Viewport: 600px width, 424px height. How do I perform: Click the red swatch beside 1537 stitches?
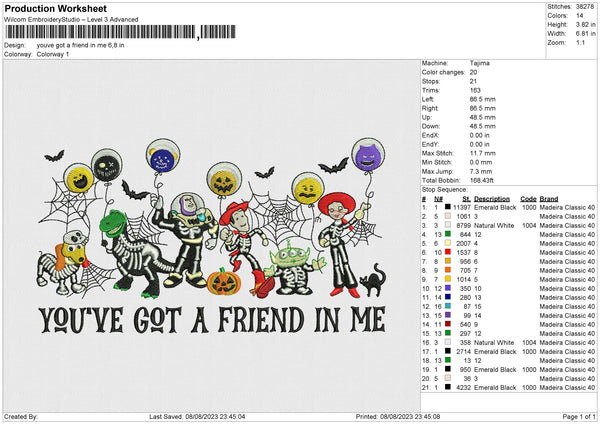coord(447,252)
